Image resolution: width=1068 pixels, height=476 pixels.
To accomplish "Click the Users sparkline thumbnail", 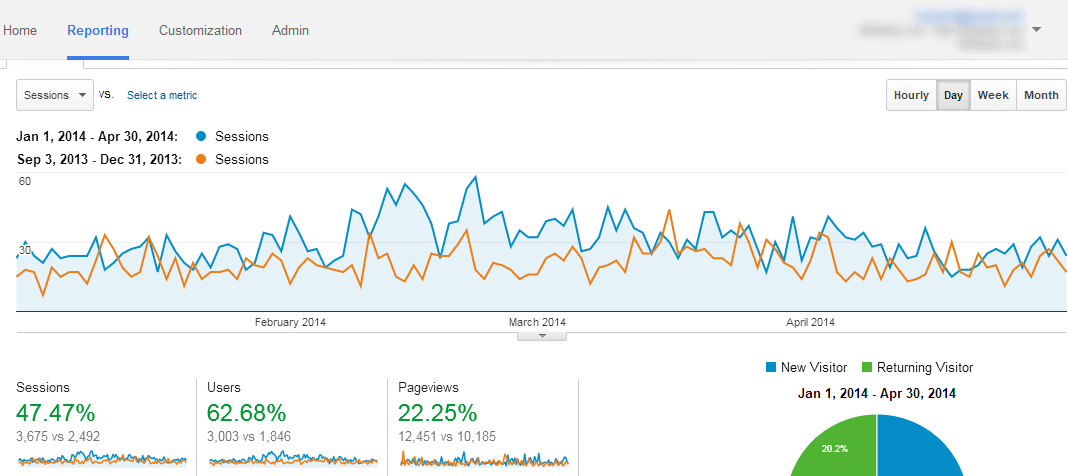I will pos(293,458).
